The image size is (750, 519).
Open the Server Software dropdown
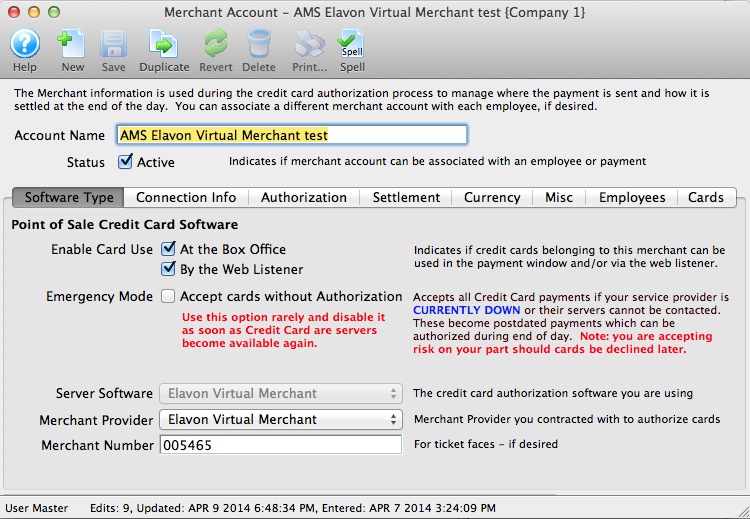[x=281, y=393]
